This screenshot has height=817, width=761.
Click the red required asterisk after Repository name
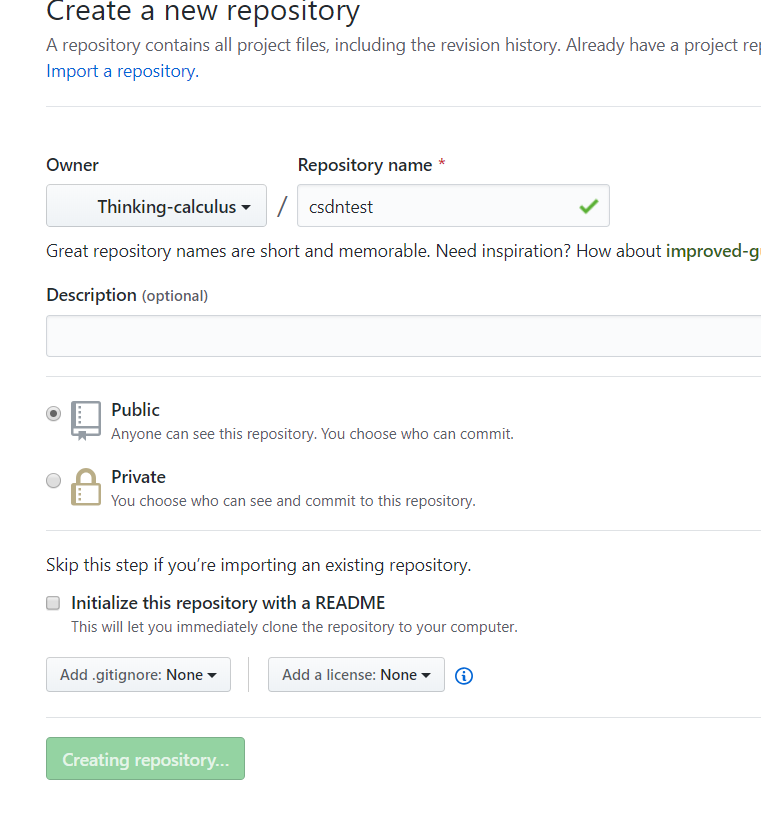tap(442, 165)
